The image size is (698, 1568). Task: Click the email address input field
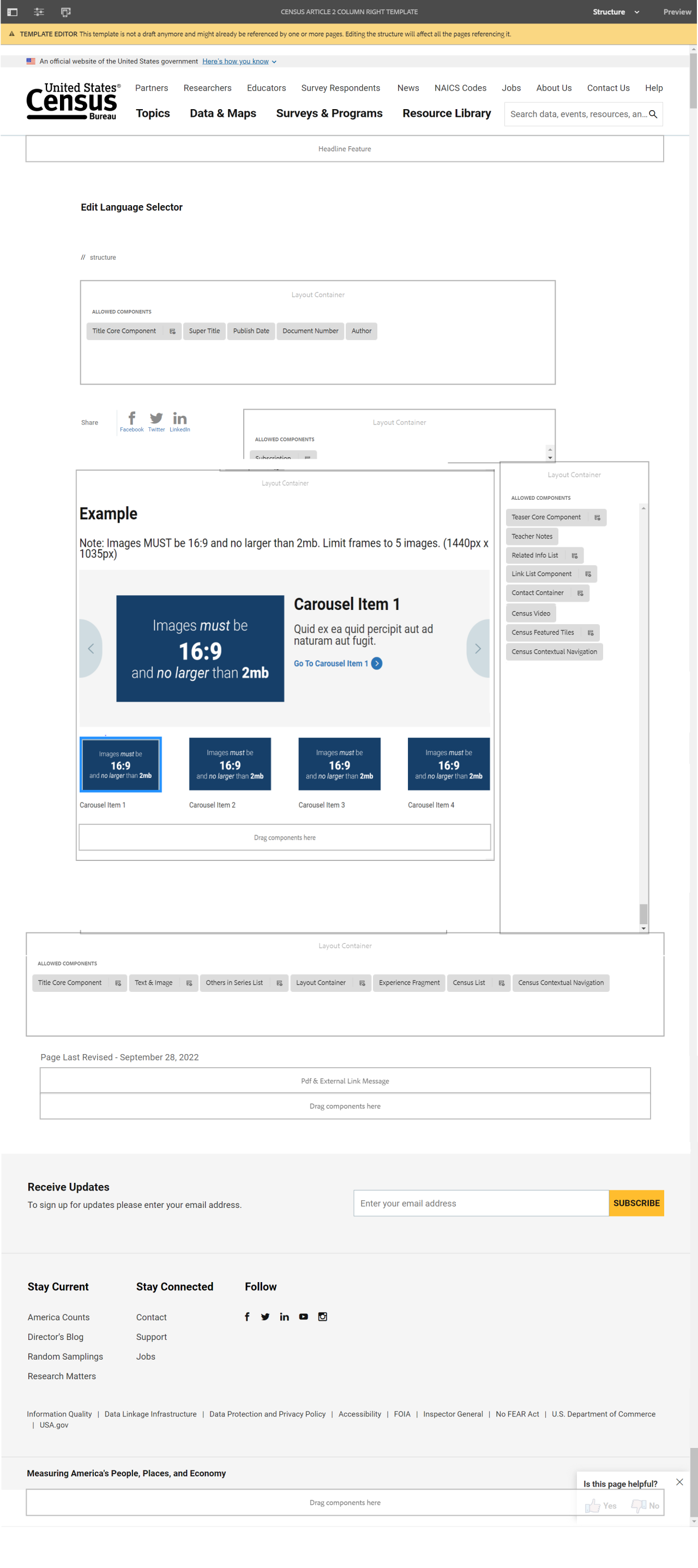click(481, 1204)
